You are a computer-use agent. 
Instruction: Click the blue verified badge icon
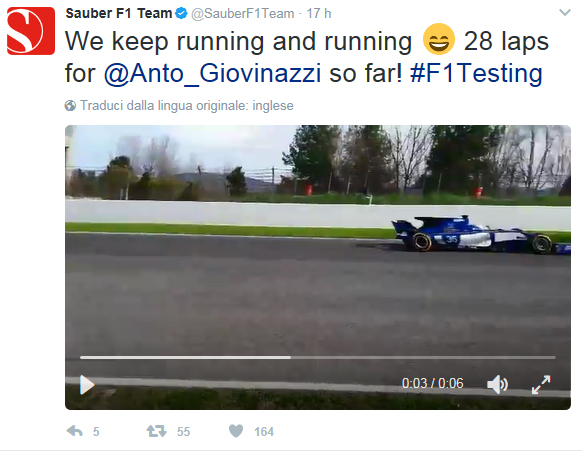click(x=182, y=14)
